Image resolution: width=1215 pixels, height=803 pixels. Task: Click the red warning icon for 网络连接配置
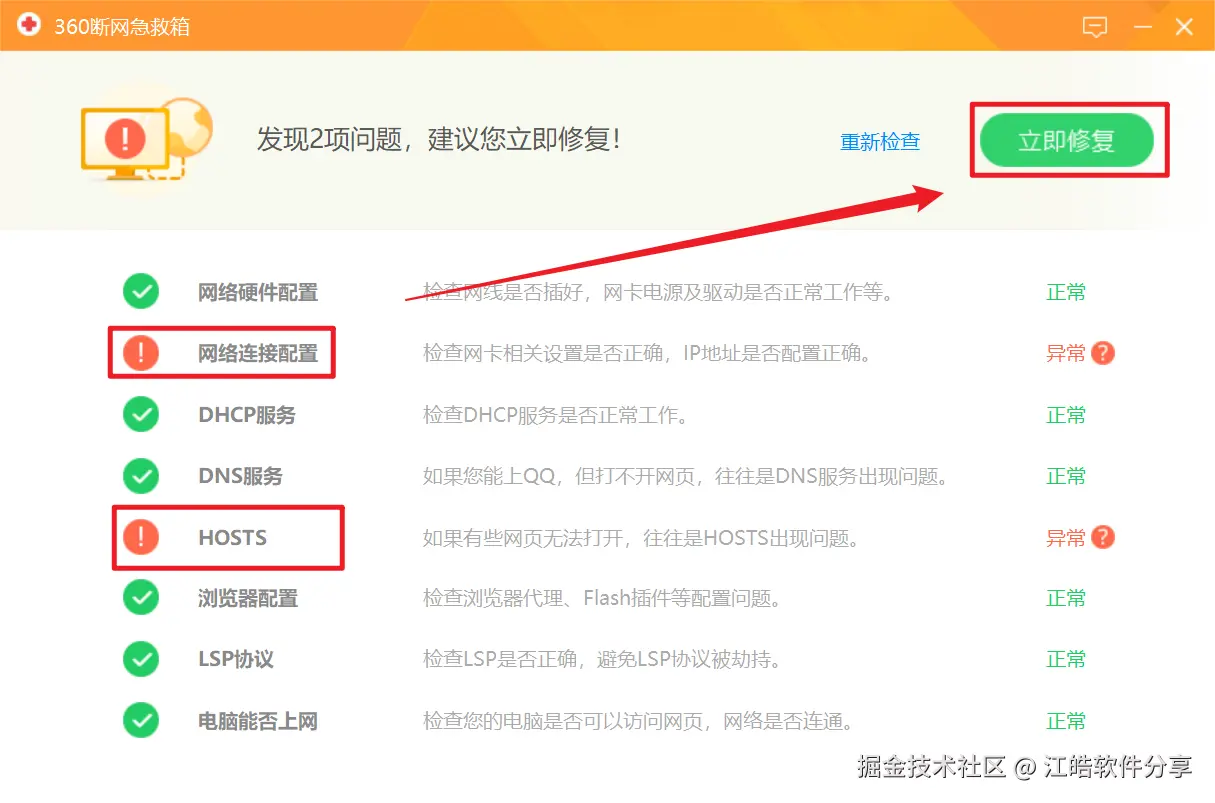[141, 353]
